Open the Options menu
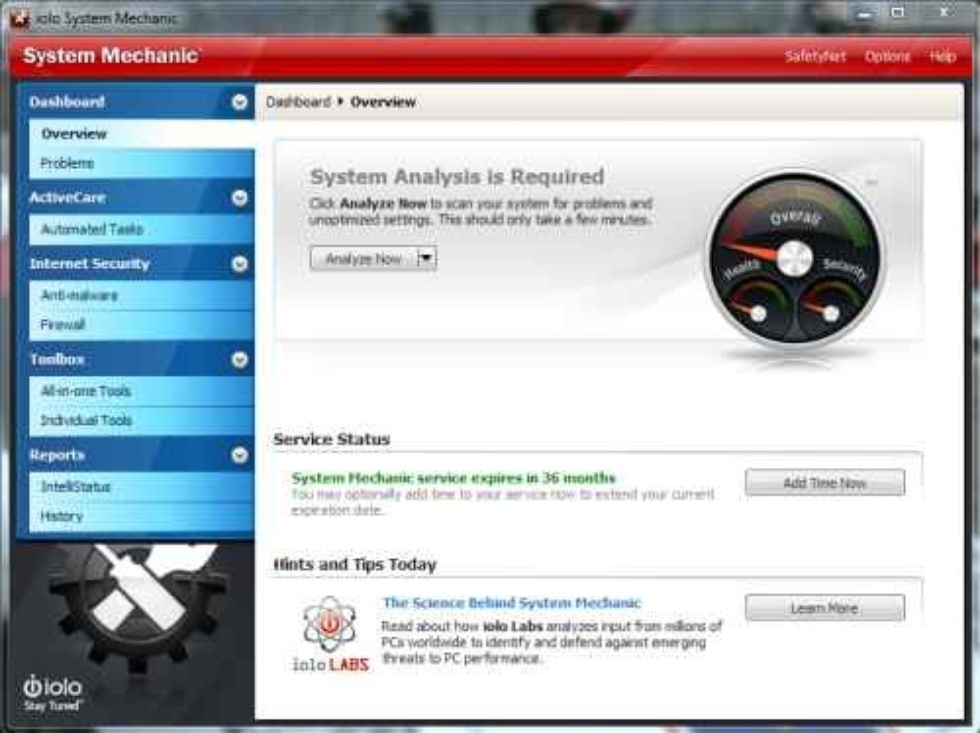The height and width of the screenshot is (733, 980). pos(888,56)
